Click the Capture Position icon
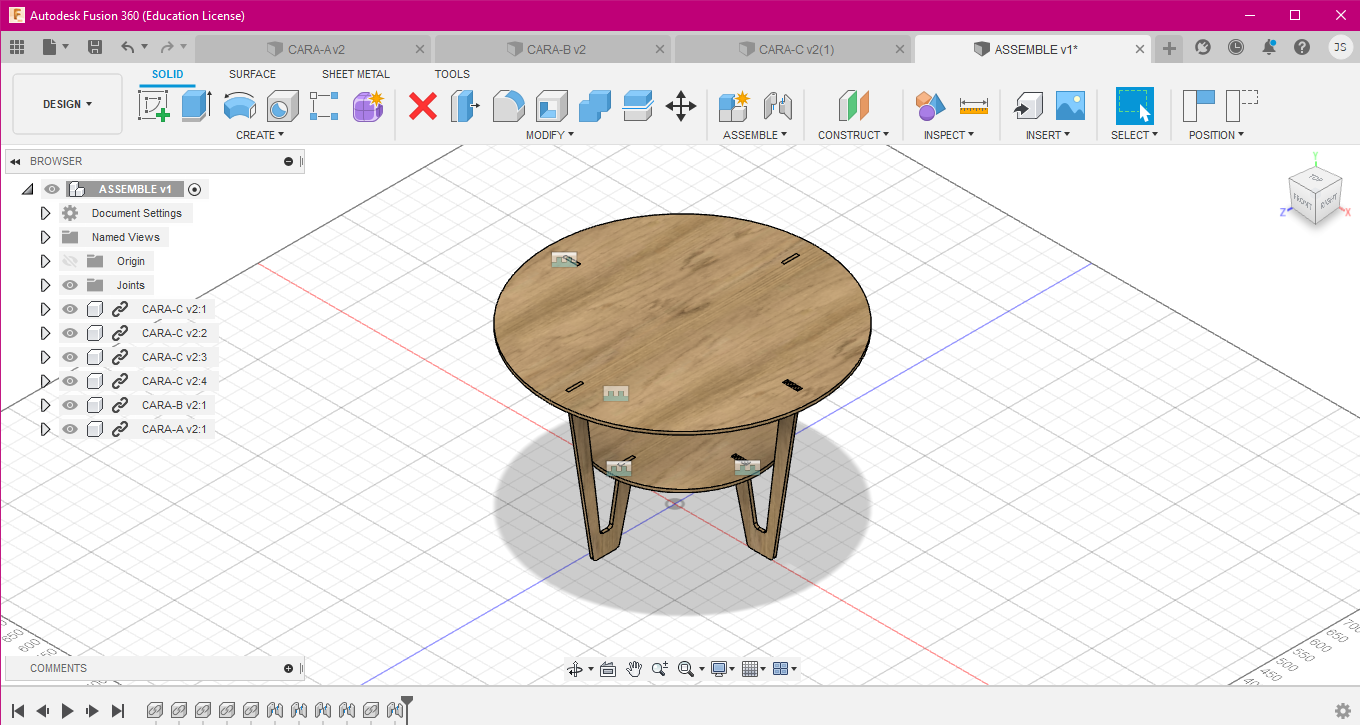This screenshot has height=725, width=1360. 1199,105
